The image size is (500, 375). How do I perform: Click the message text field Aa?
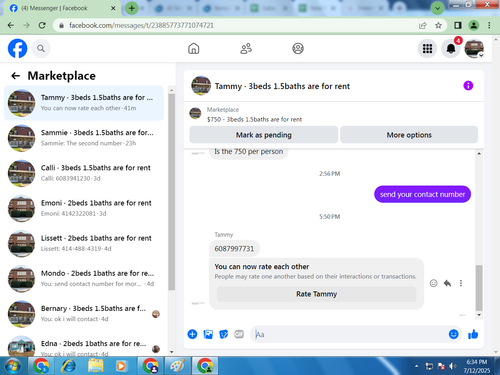click(349, 334)
